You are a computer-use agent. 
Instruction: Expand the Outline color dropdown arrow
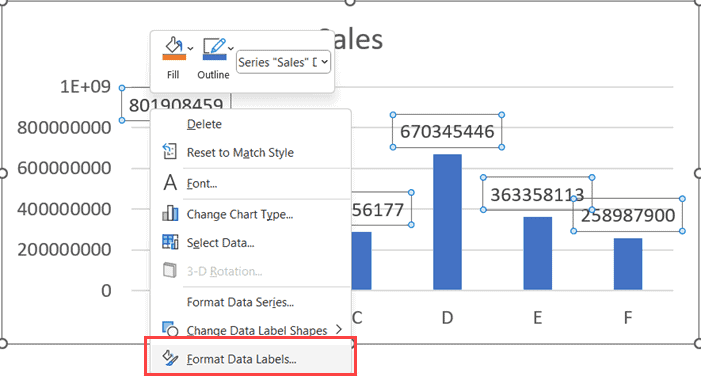[x=231, y=48]
